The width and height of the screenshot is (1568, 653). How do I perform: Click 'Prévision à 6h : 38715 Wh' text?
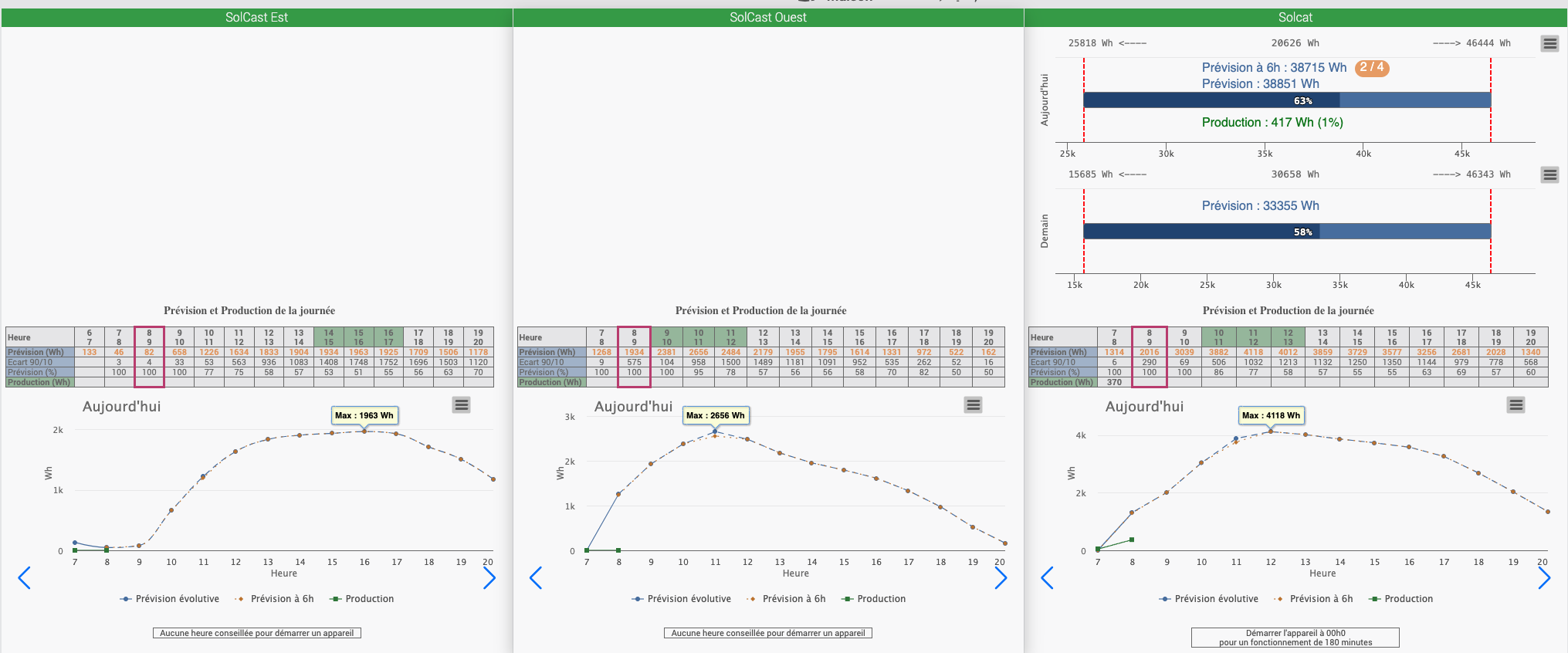point(1274,68)
